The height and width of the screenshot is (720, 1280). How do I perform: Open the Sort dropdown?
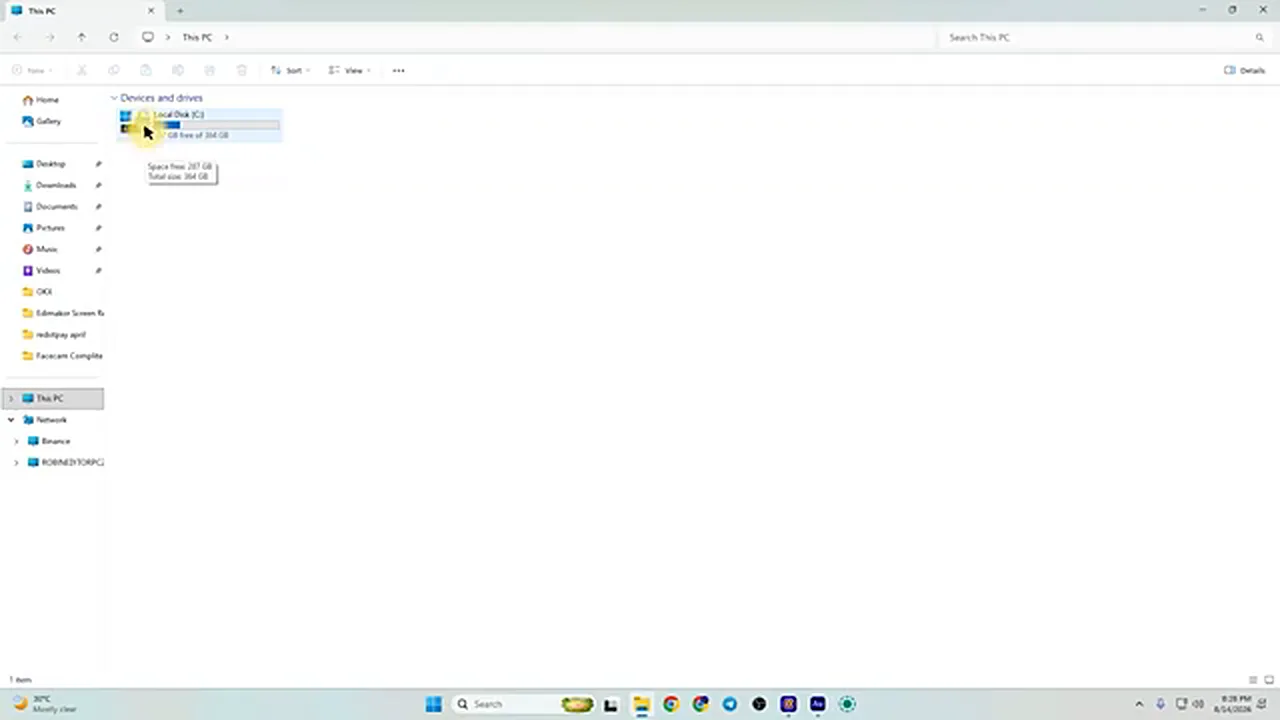click(290, 70)
